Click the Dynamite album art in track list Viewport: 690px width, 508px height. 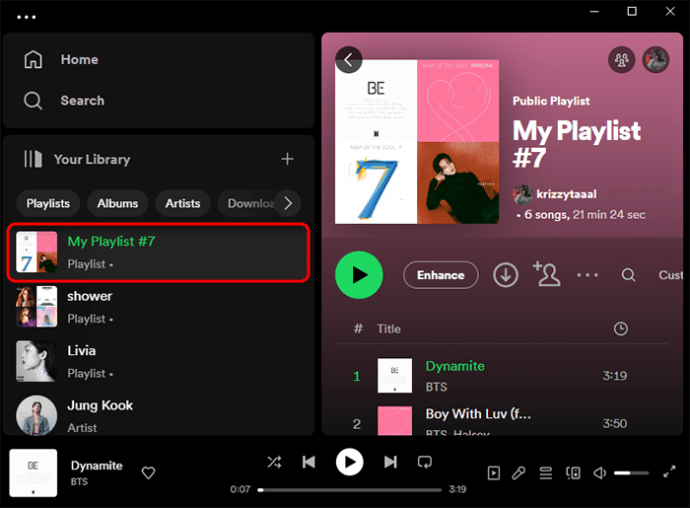[x=395, y=375]
